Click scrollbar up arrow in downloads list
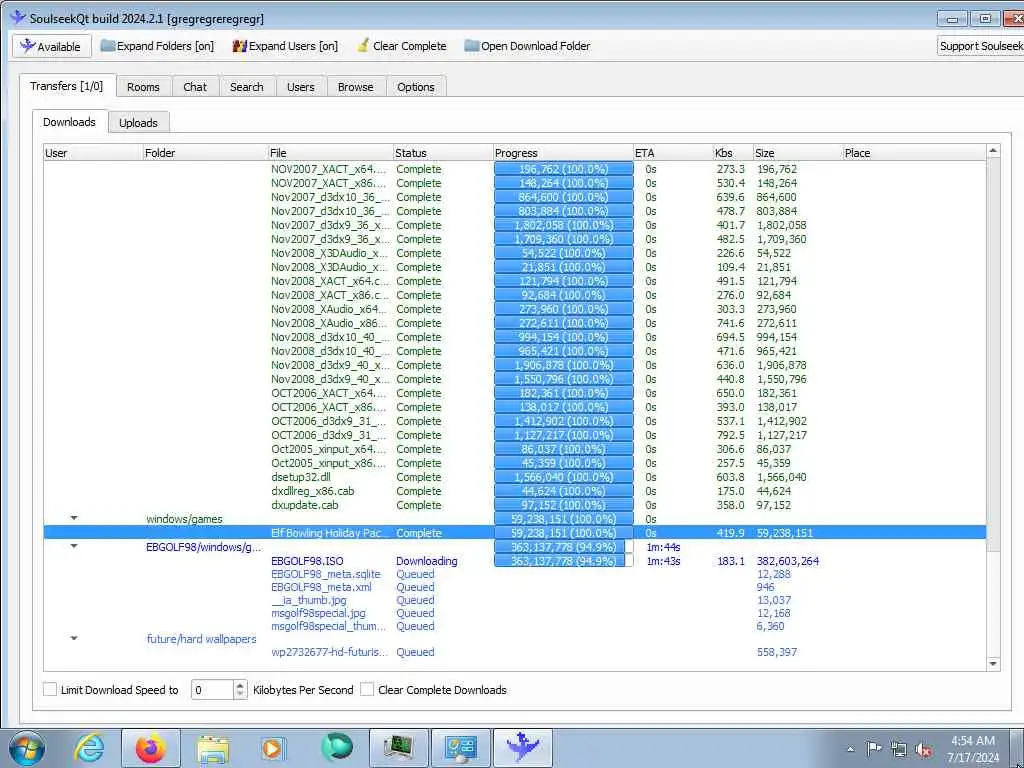This screenshot has width=1024, height=768. (x=993, y=152)
